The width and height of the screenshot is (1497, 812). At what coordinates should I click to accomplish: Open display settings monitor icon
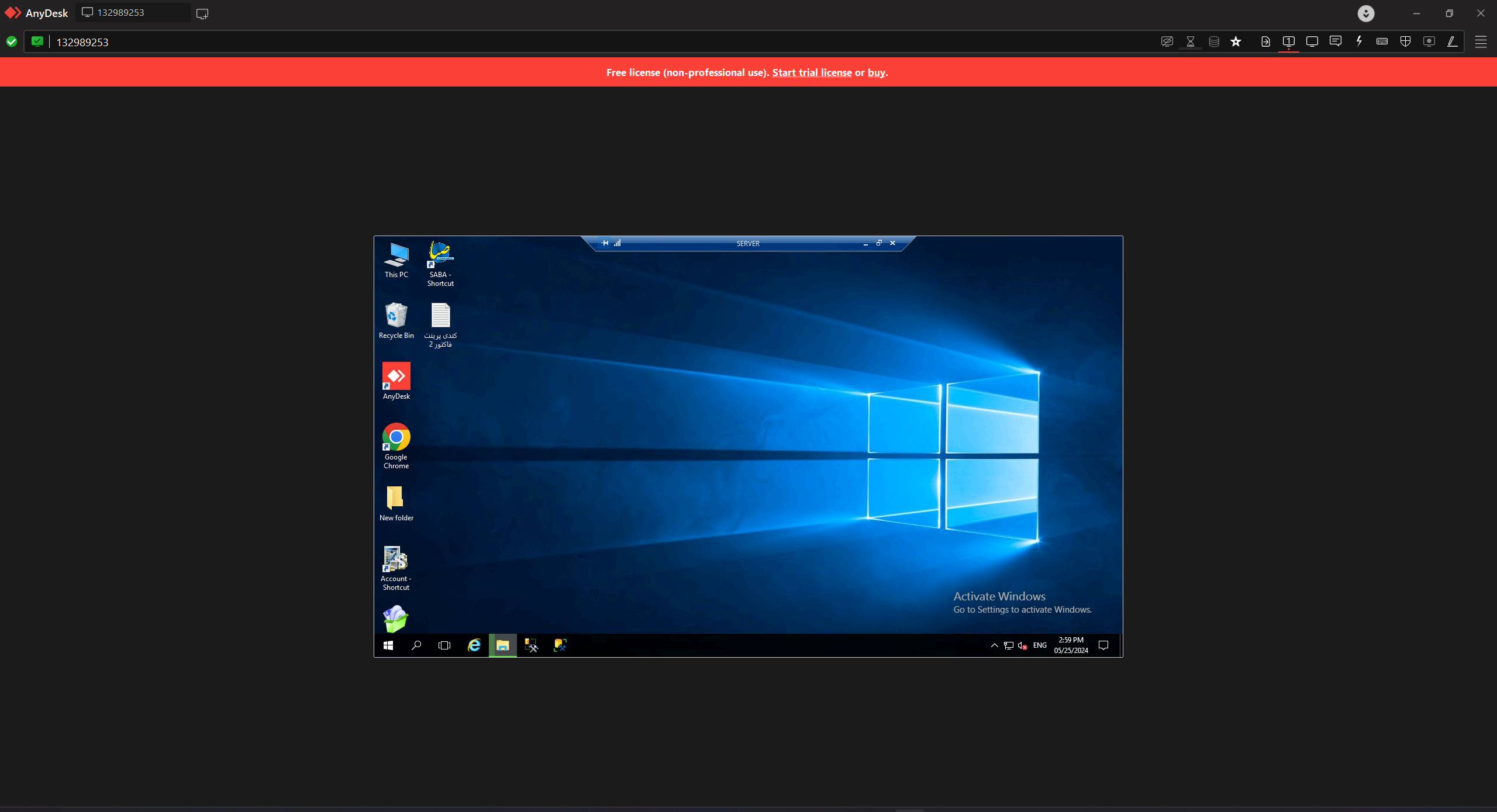click(x=1312, y=42)
